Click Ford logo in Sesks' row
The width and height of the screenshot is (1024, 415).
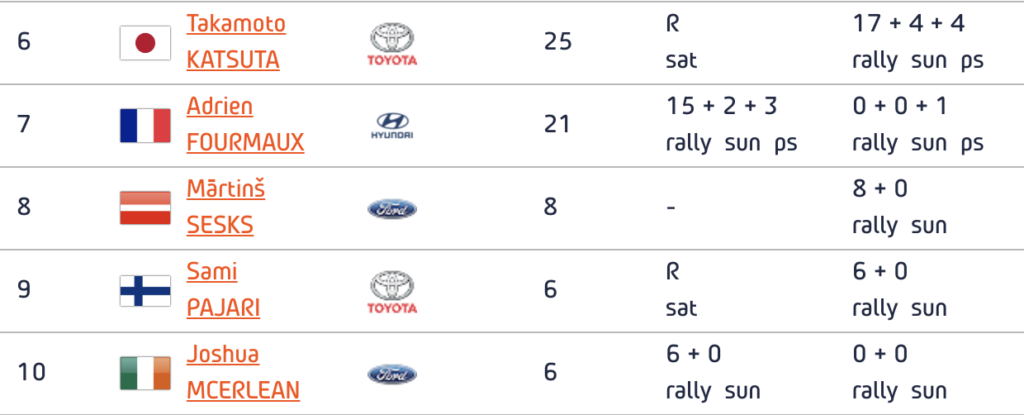click(392, 208)
